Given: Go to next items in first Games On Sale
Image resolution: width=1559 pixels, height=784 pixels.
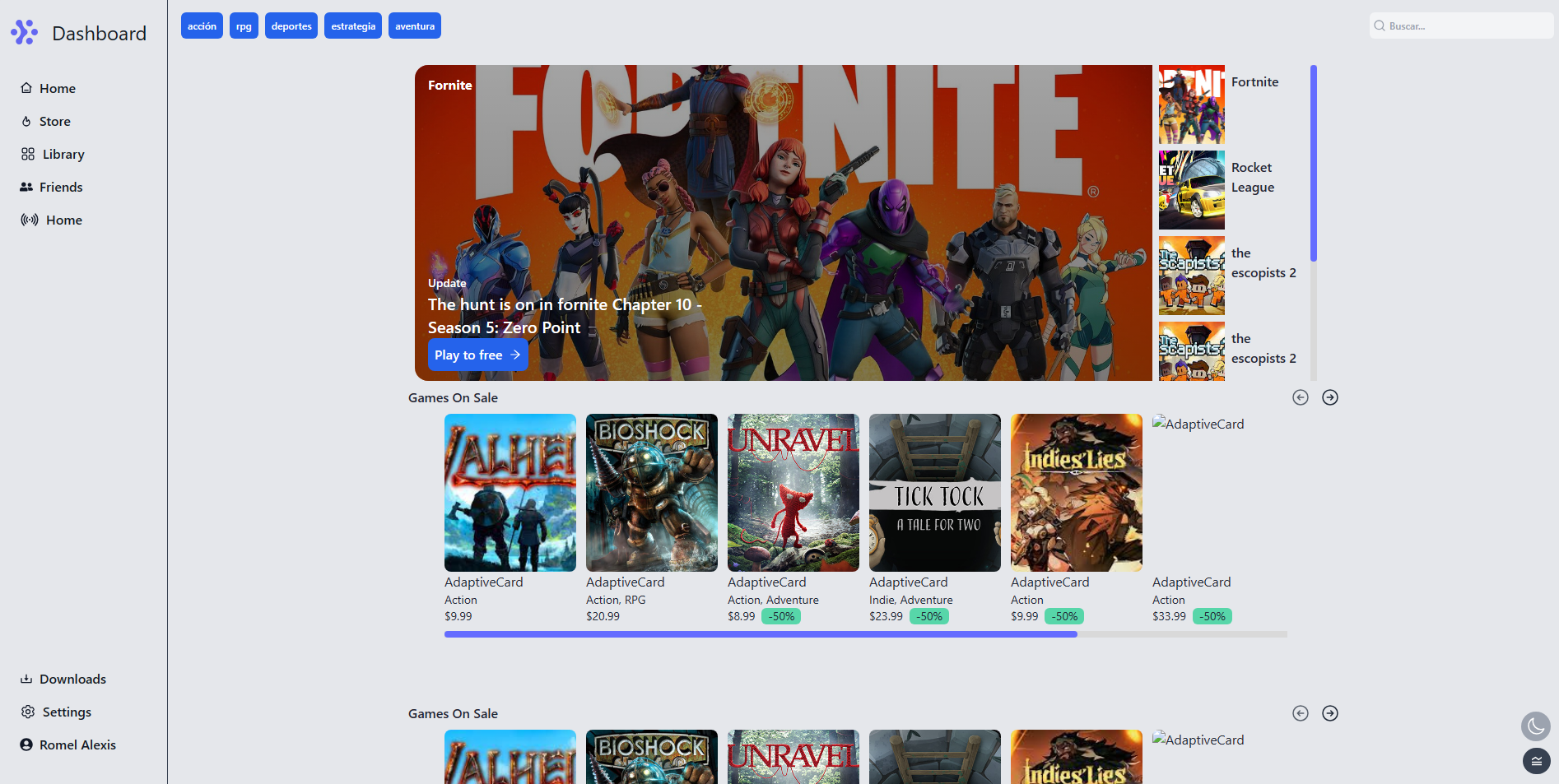Looking at the screenshot, I should tap(1330, 397).
